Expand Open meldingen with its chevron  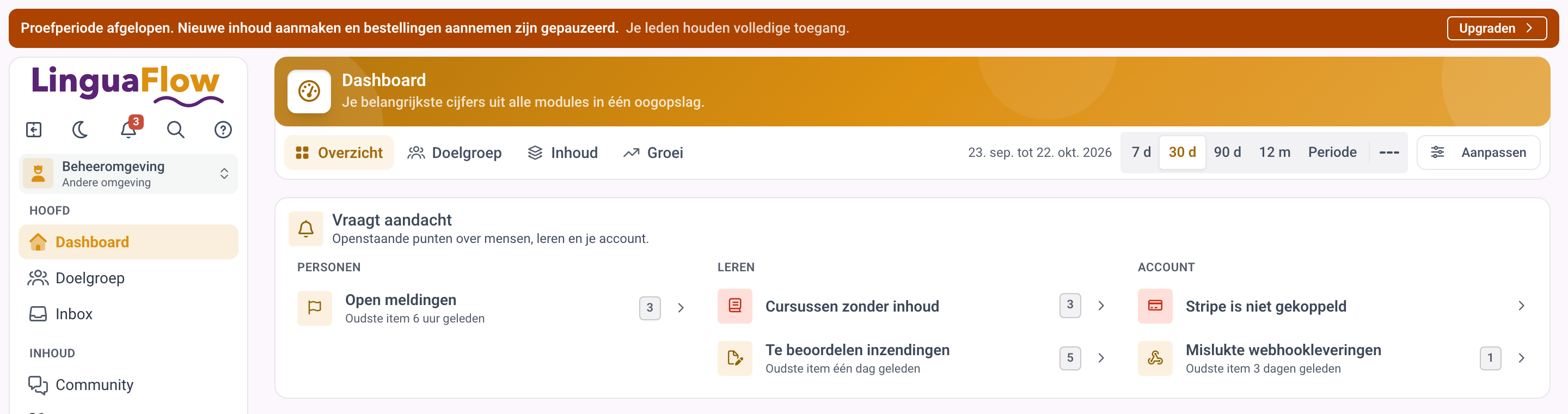click(681, 308)
